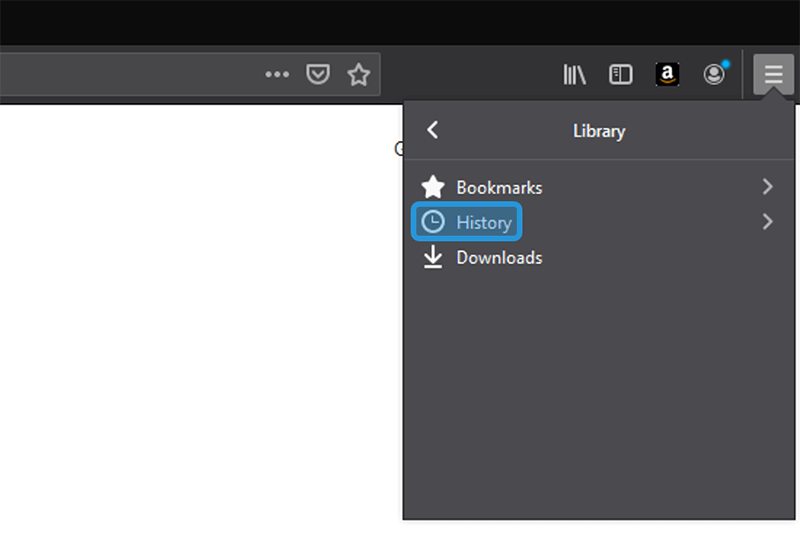Click the History clock icon
Image resolution: width=800 pixels, height=545 pixels.
tap(433, 222)
